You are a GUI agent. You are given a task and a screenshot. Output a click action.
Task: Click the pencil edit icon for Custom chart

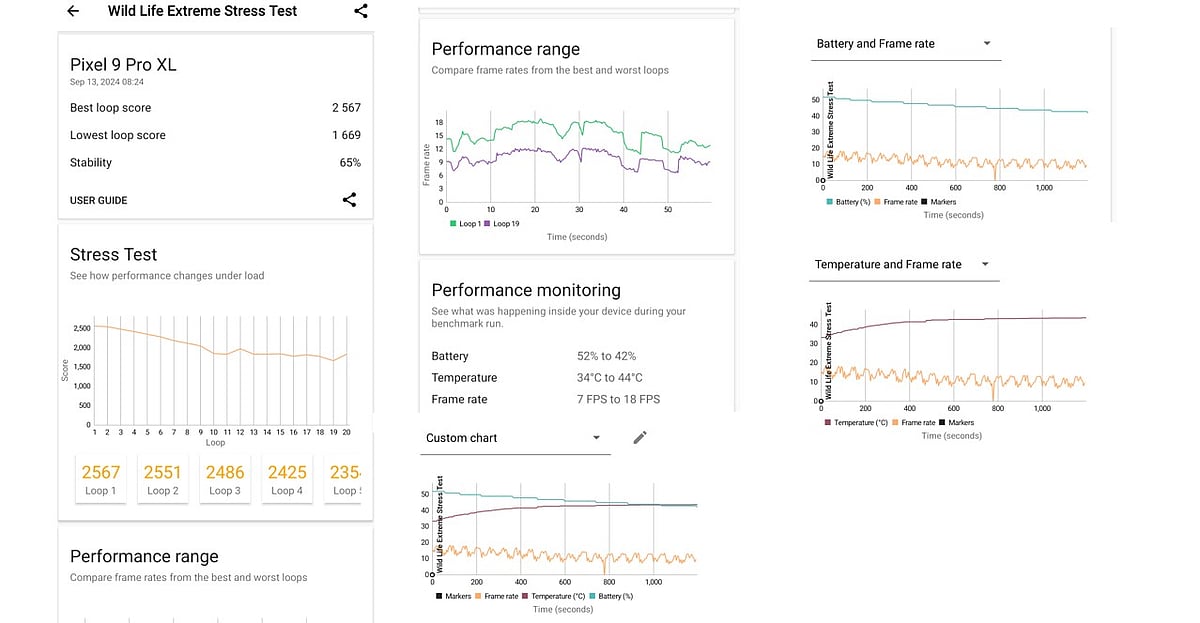point(640,438)
